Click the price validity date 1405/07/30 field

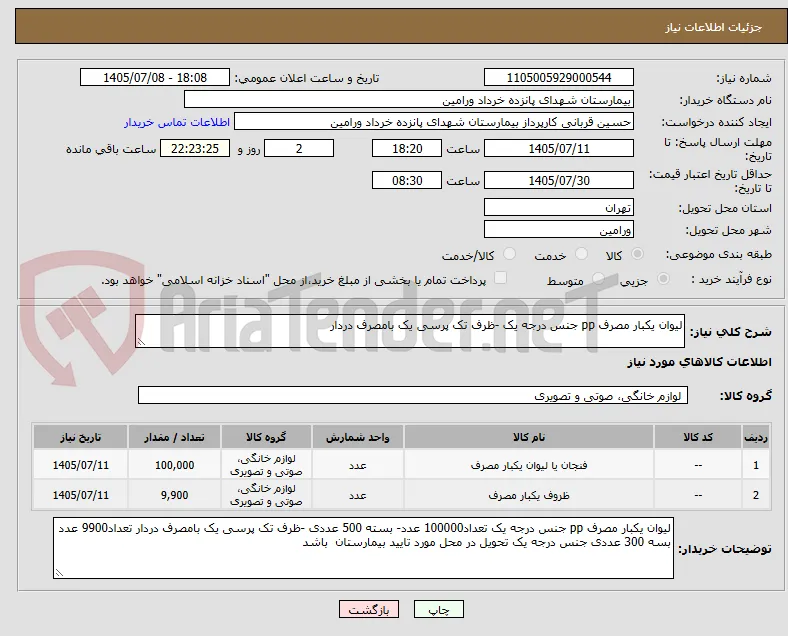(x=558, y=180)
